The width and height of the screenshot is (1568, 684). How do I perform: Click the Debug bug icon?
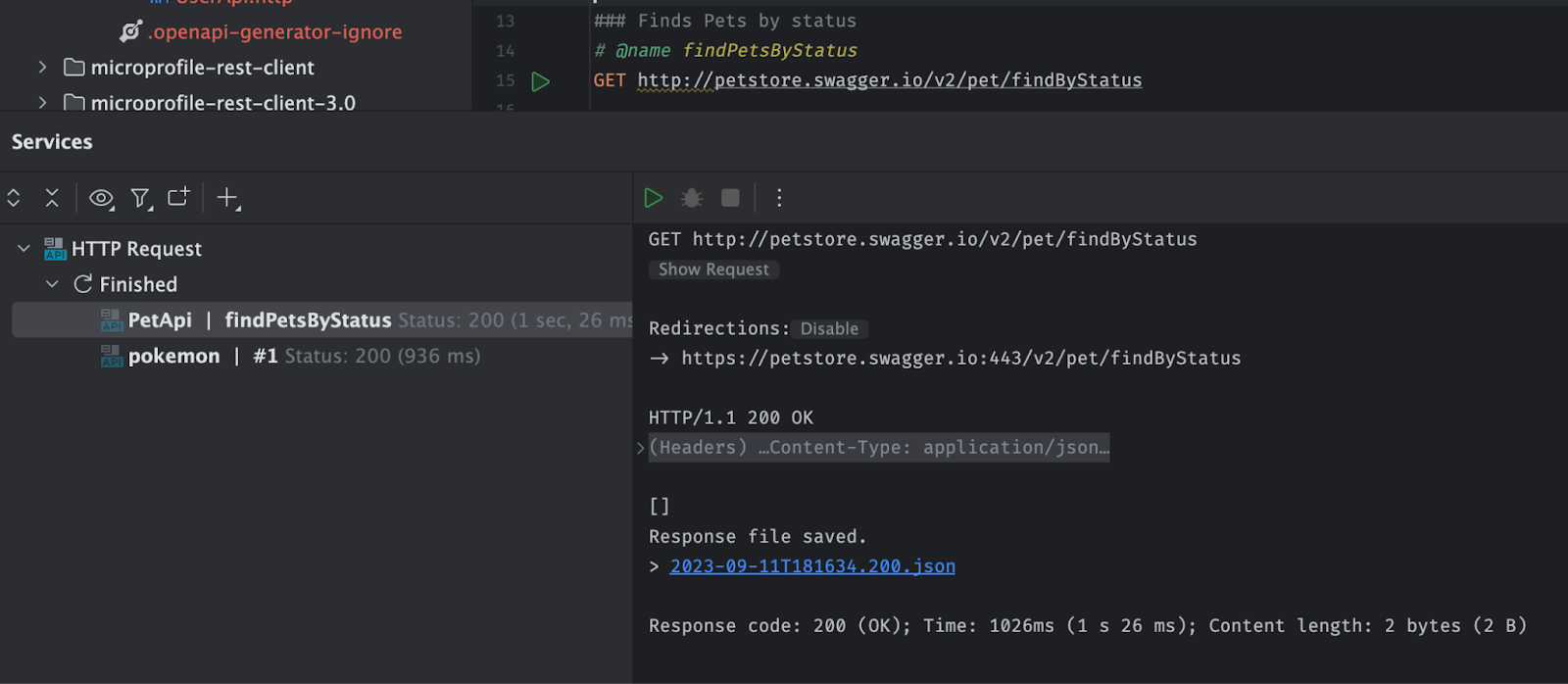[x=692, y=198]
